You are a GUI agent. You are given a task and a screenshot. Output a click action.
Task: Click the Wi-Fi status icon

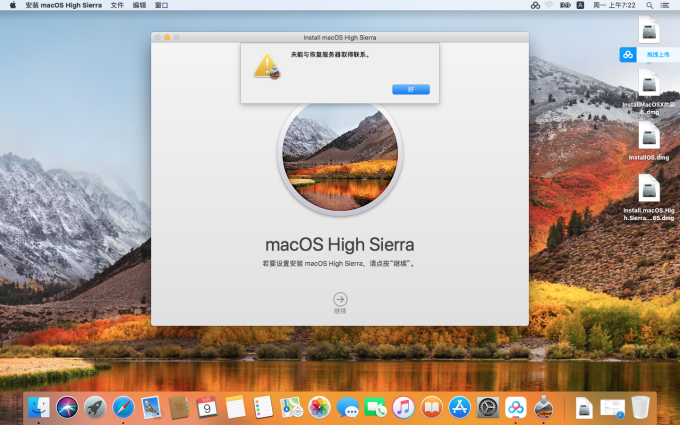pos(549,5)
